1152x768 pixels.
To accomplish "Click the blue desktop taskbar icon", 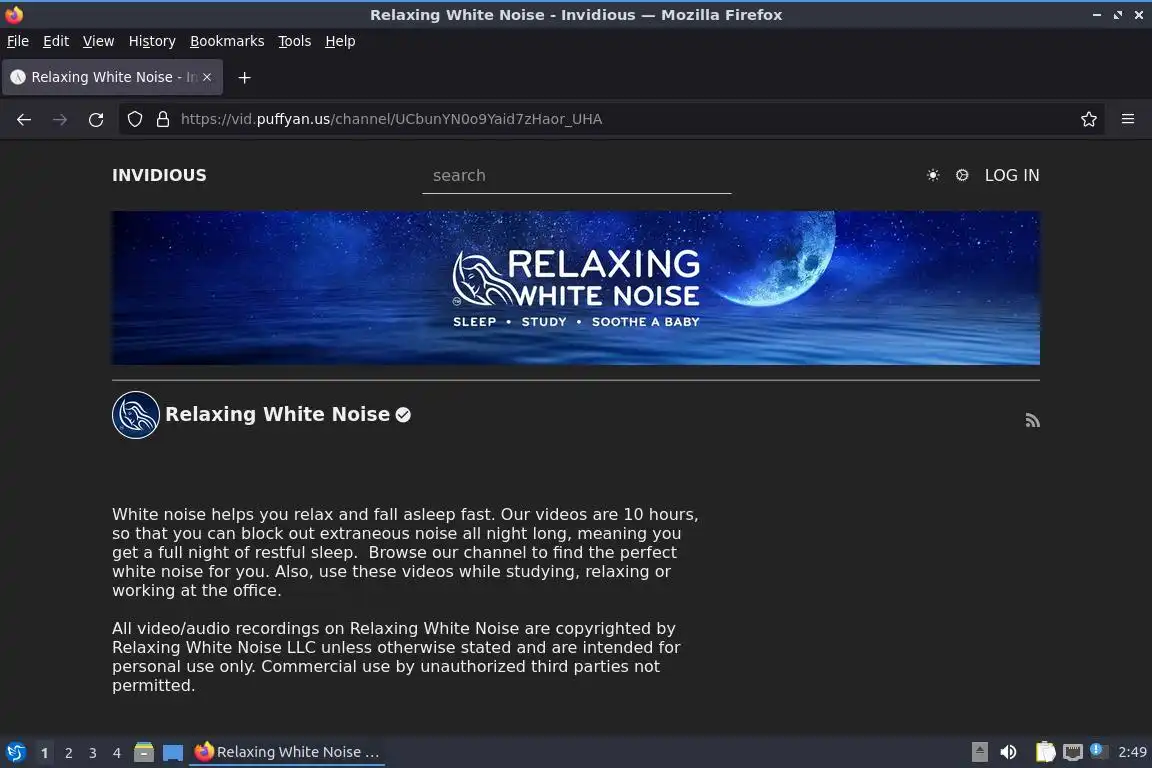I will pos(173,753).
